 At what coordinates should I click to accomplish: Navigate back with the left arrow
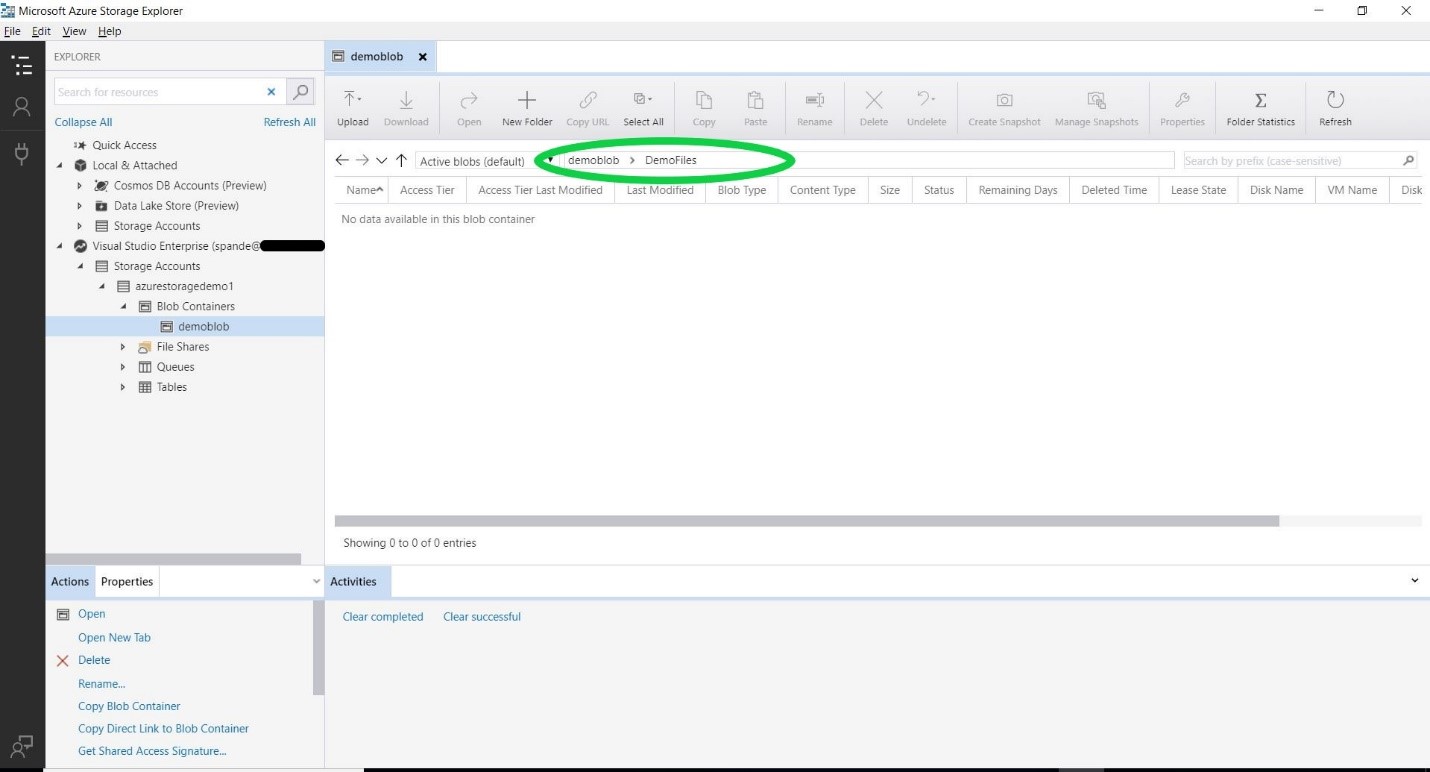(x=342, y=160)
